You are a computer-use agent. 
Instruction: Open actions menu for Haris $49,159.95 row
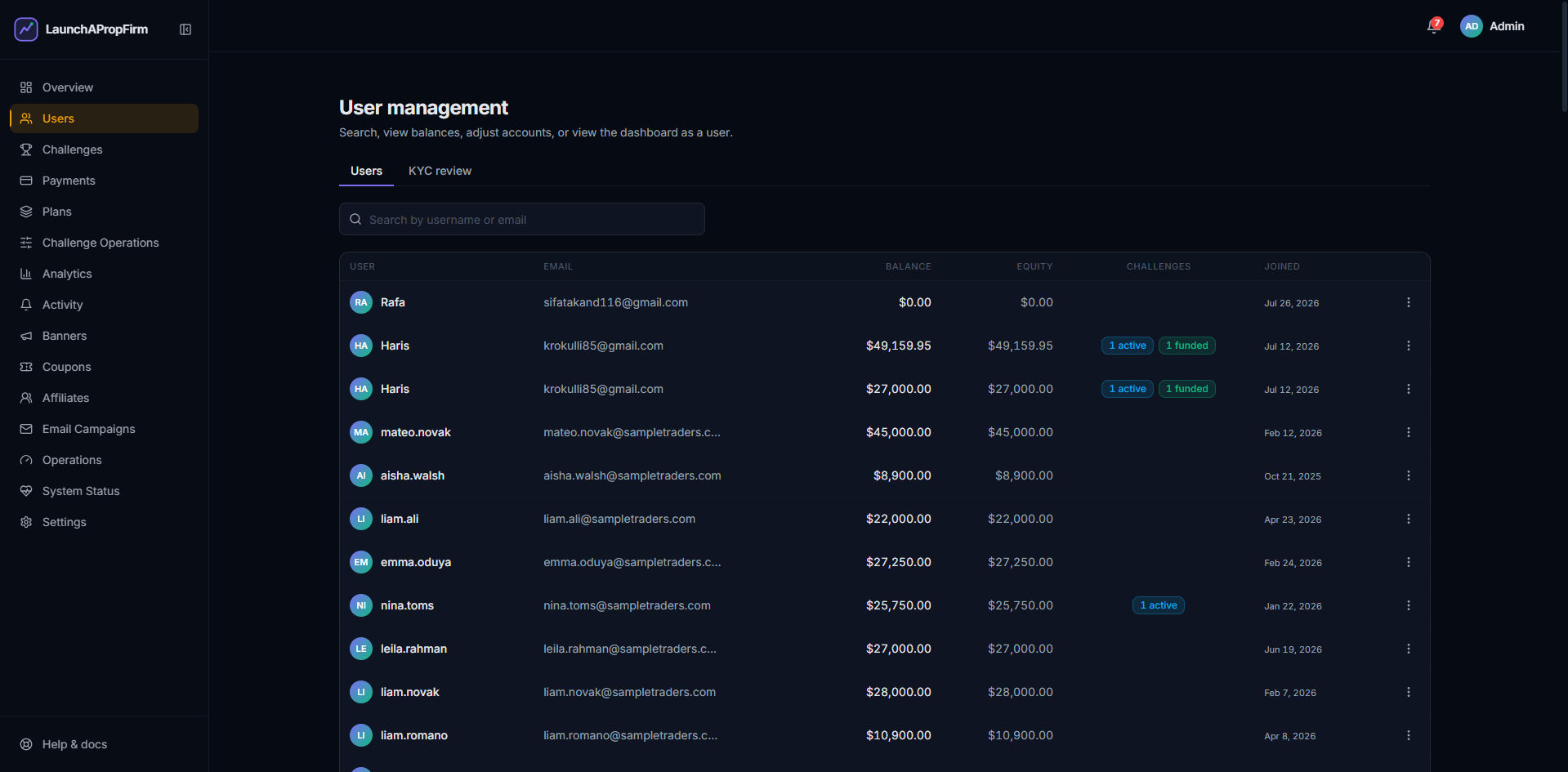pos(1408,346)
